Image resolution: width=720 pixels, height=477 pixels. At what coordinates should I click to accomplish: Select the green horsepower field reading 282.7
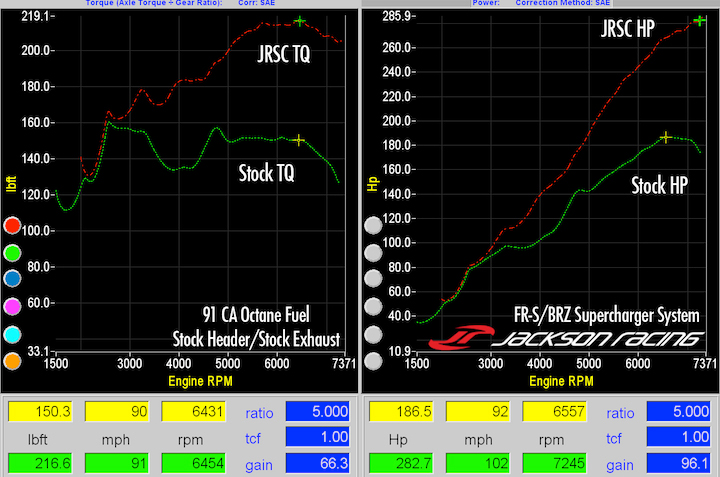[401, 463]
